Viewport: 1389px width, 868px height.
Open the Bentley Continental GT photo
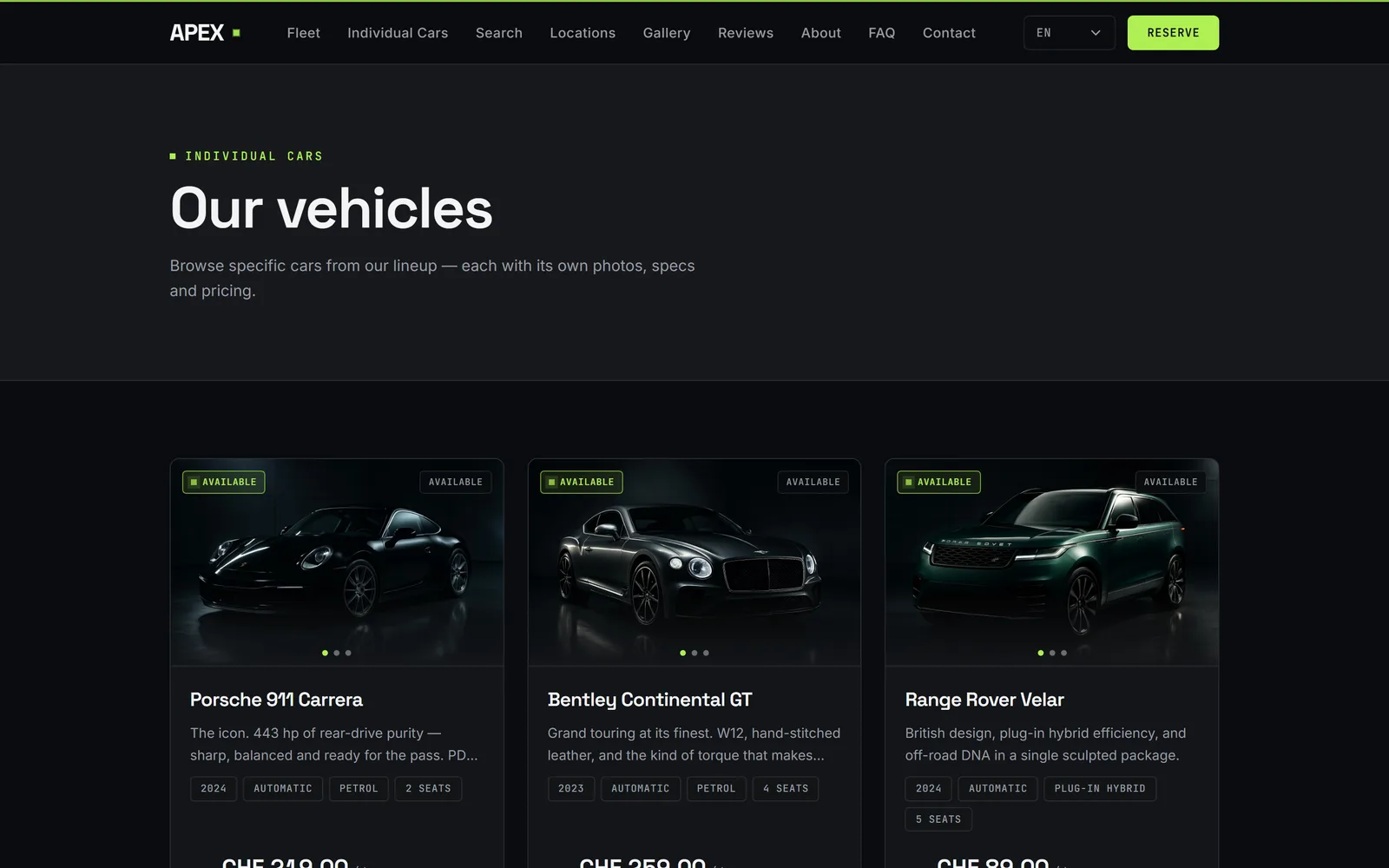point(694,562)
